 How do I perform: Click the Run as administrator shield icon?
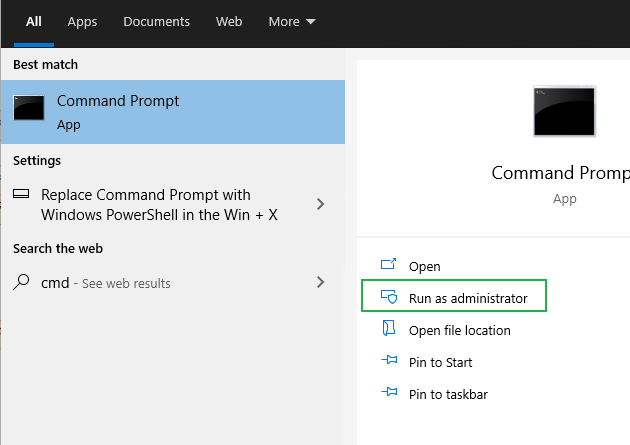point(390,298)
